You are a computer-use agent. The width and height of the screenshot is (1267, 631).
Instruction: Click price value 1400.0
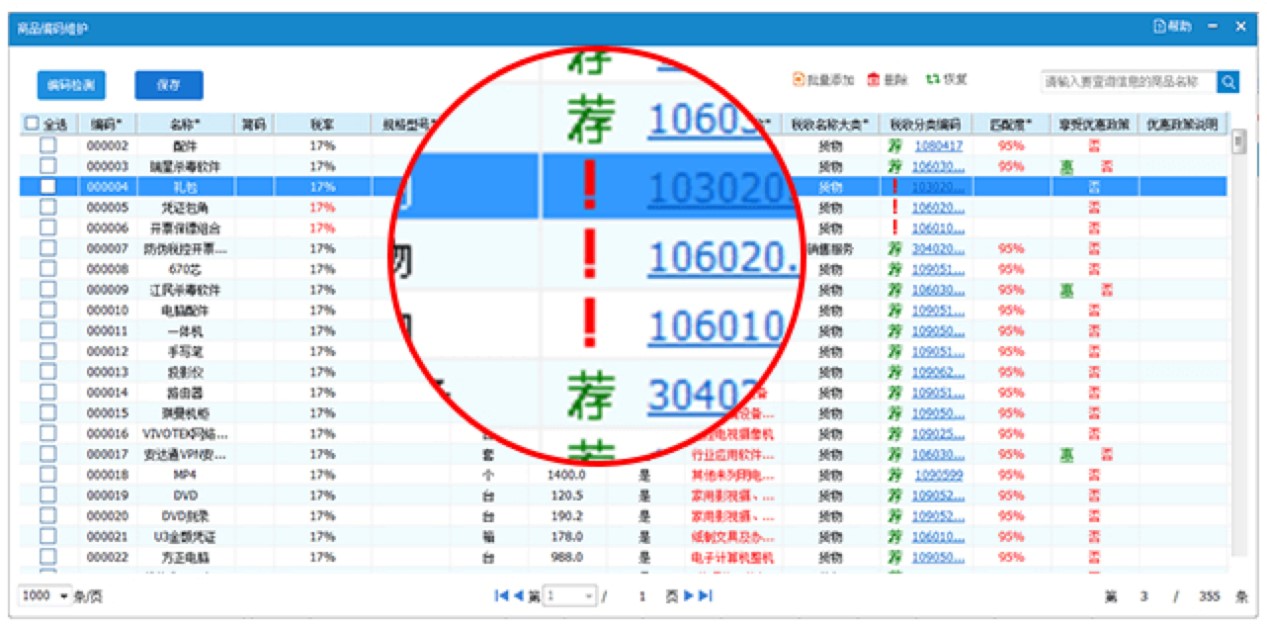click(566, 475)
